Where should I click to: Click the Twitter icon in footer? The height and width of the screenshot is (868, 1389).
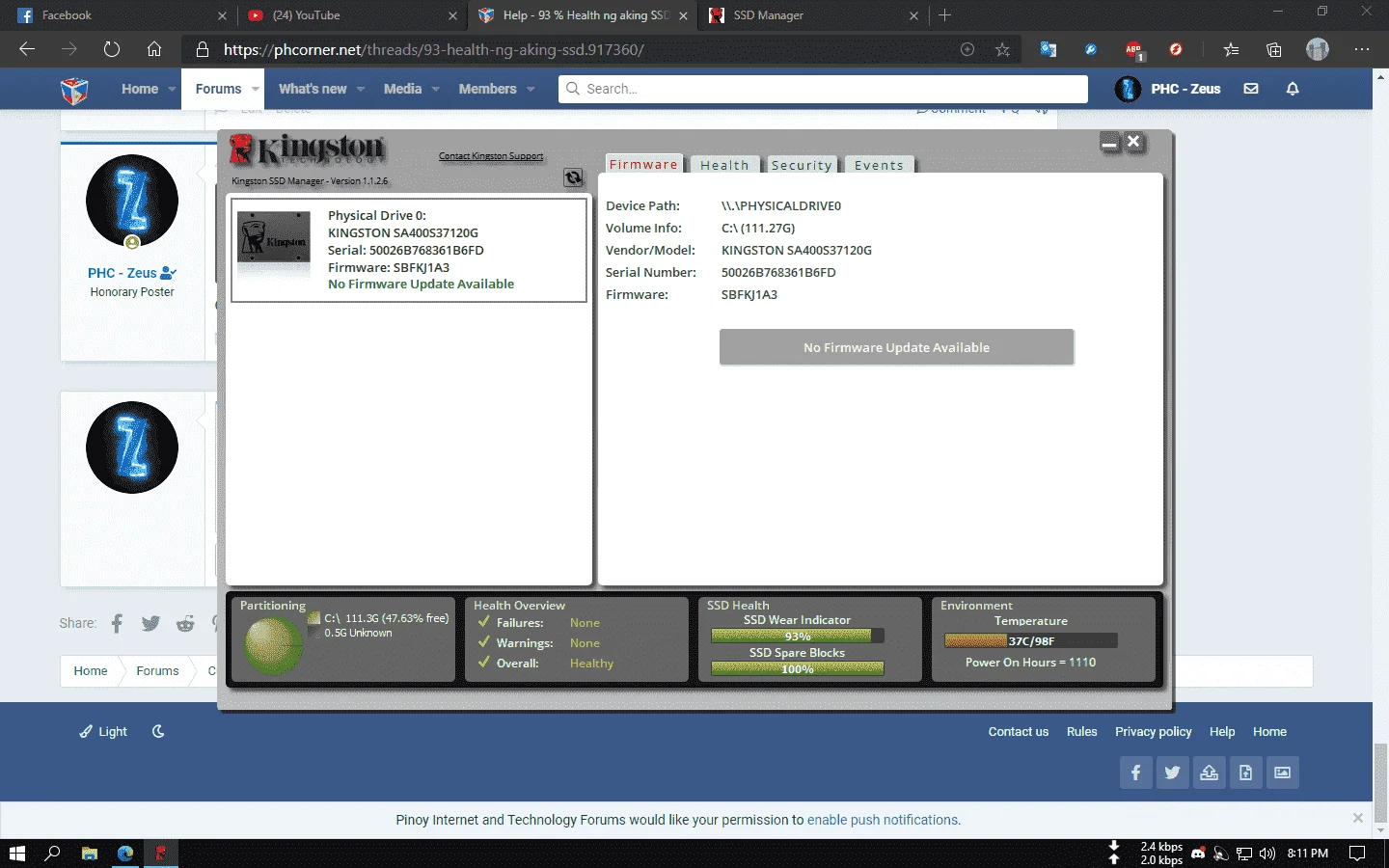coord(1173,773)
